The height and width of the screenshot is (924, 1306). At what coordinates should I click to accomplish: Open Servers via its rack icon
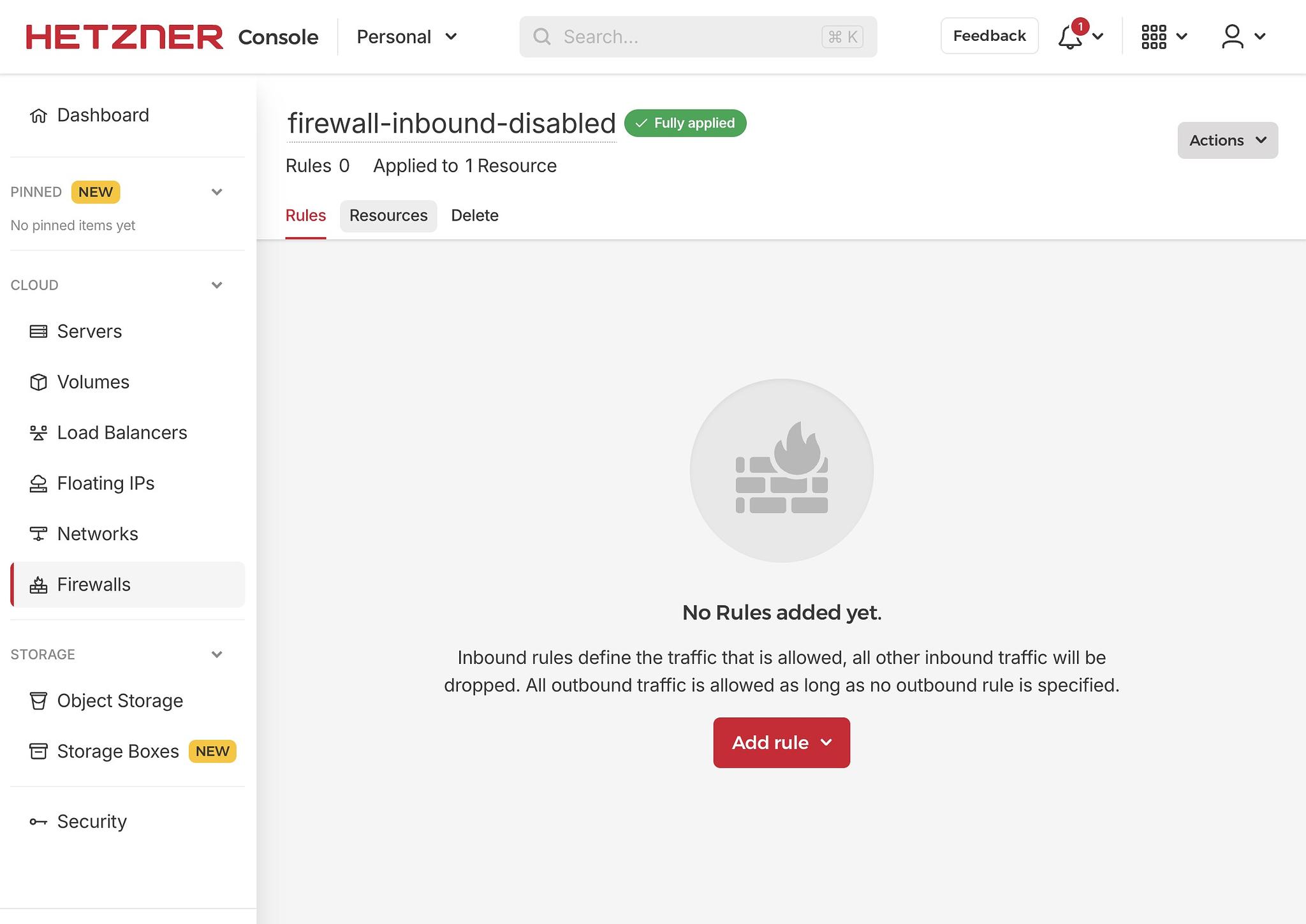pyautogui.click(x=38, y=332)
